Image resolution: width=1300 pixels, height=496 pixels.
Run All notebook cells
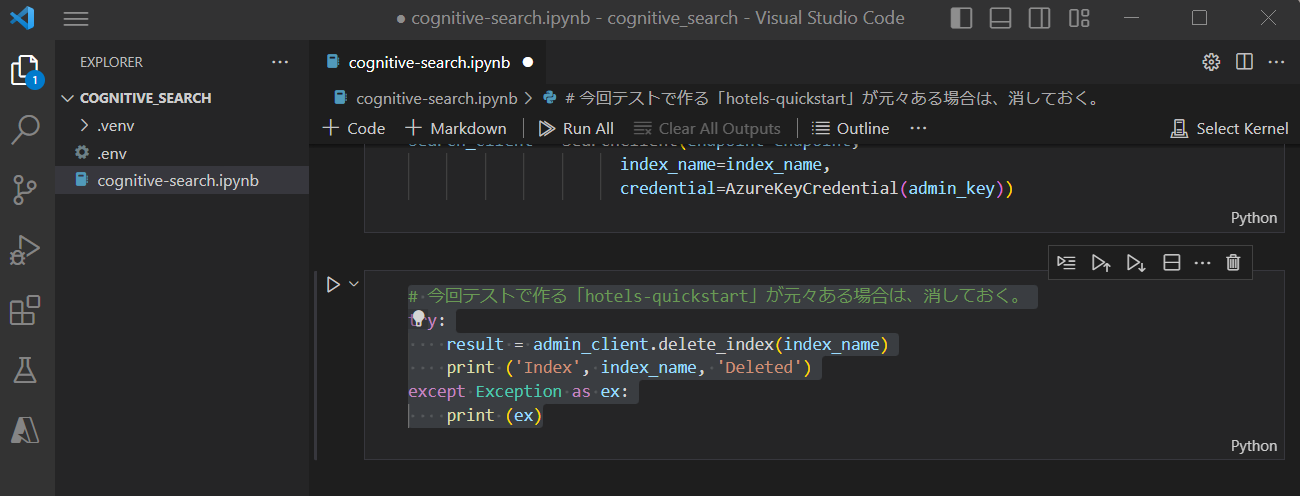[x=576, y=128]
